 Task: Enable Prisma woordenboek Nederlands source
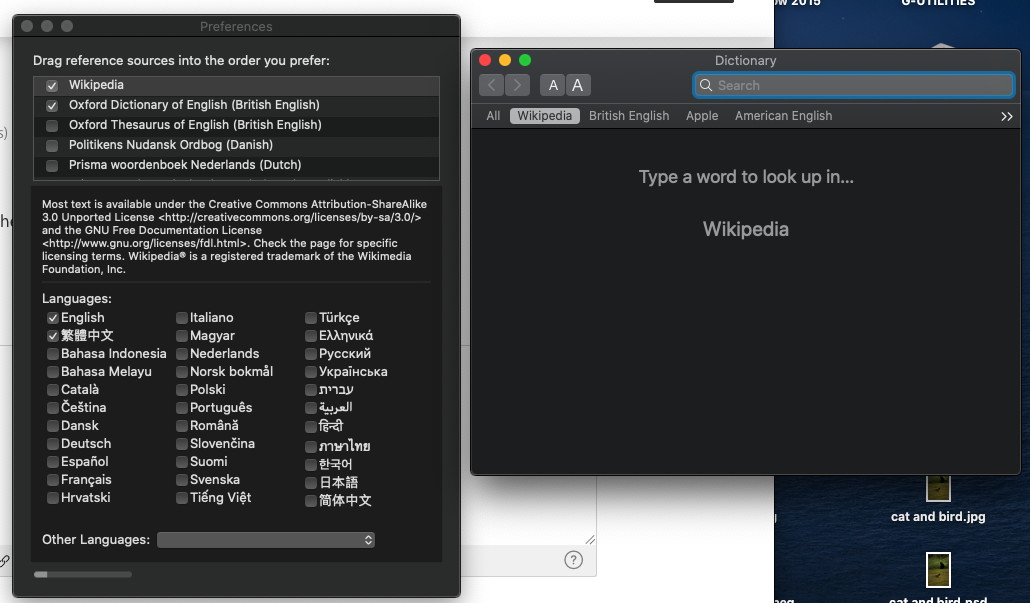(x=52, y=166)
